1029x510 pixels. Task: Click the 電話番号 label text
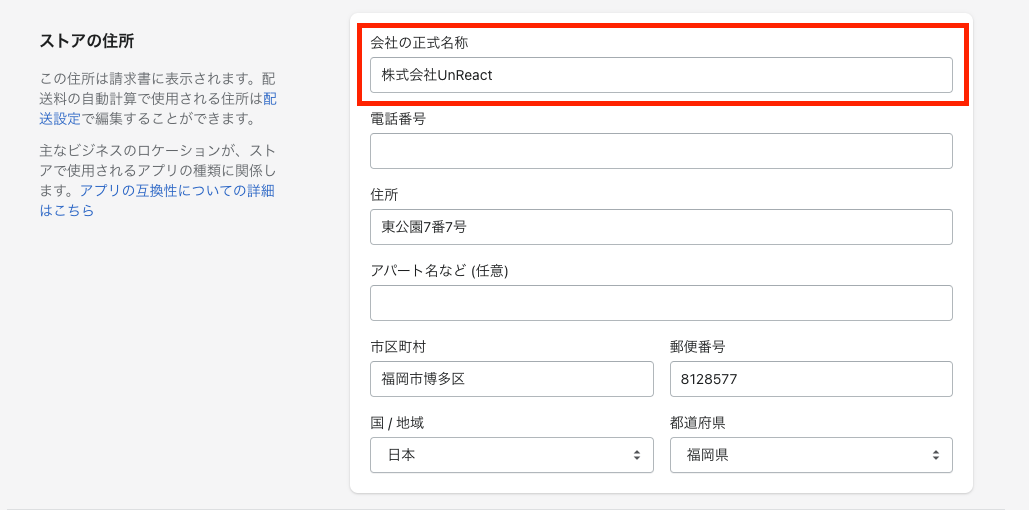pos(398,118)
